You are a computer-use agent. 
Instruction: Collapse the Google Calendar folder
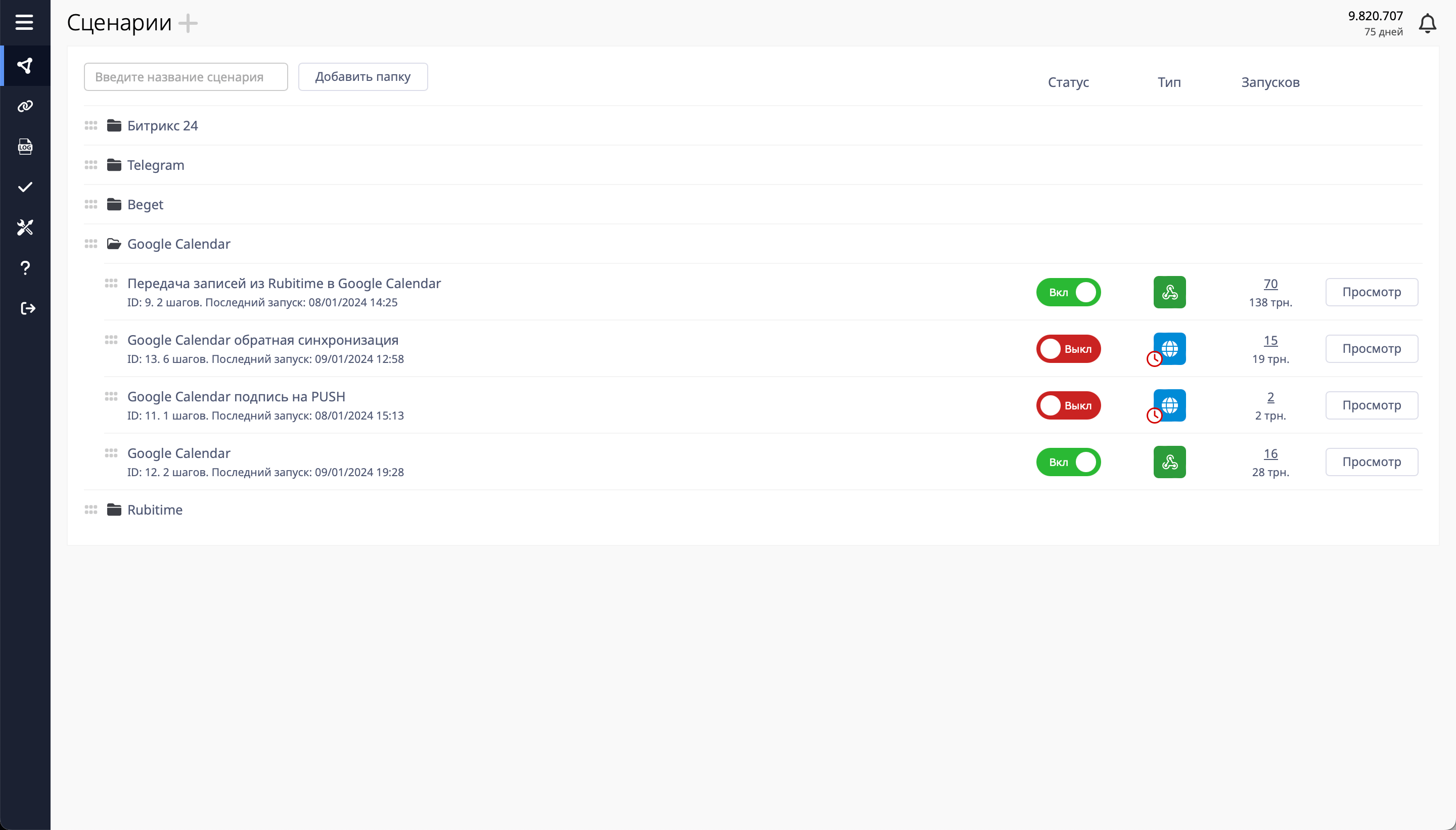point(178,244)
